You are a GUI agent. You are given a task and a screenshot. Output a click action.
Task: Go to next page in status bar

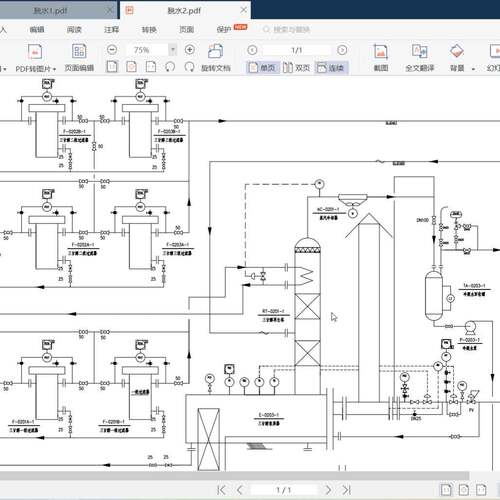click(328, 490)
